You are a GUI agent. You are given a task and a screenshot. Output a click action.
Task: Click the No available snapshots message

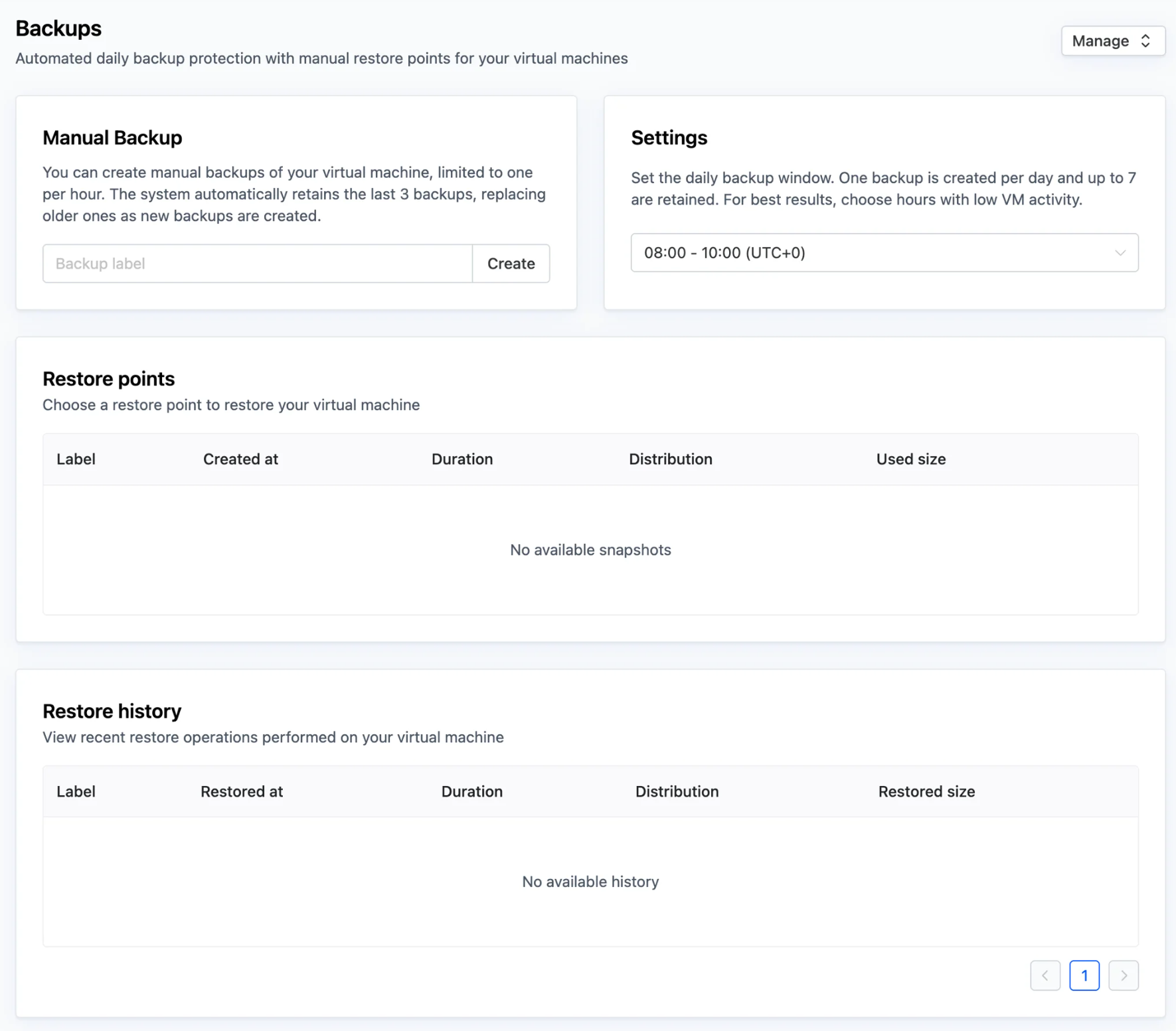(x=590, y=550)
